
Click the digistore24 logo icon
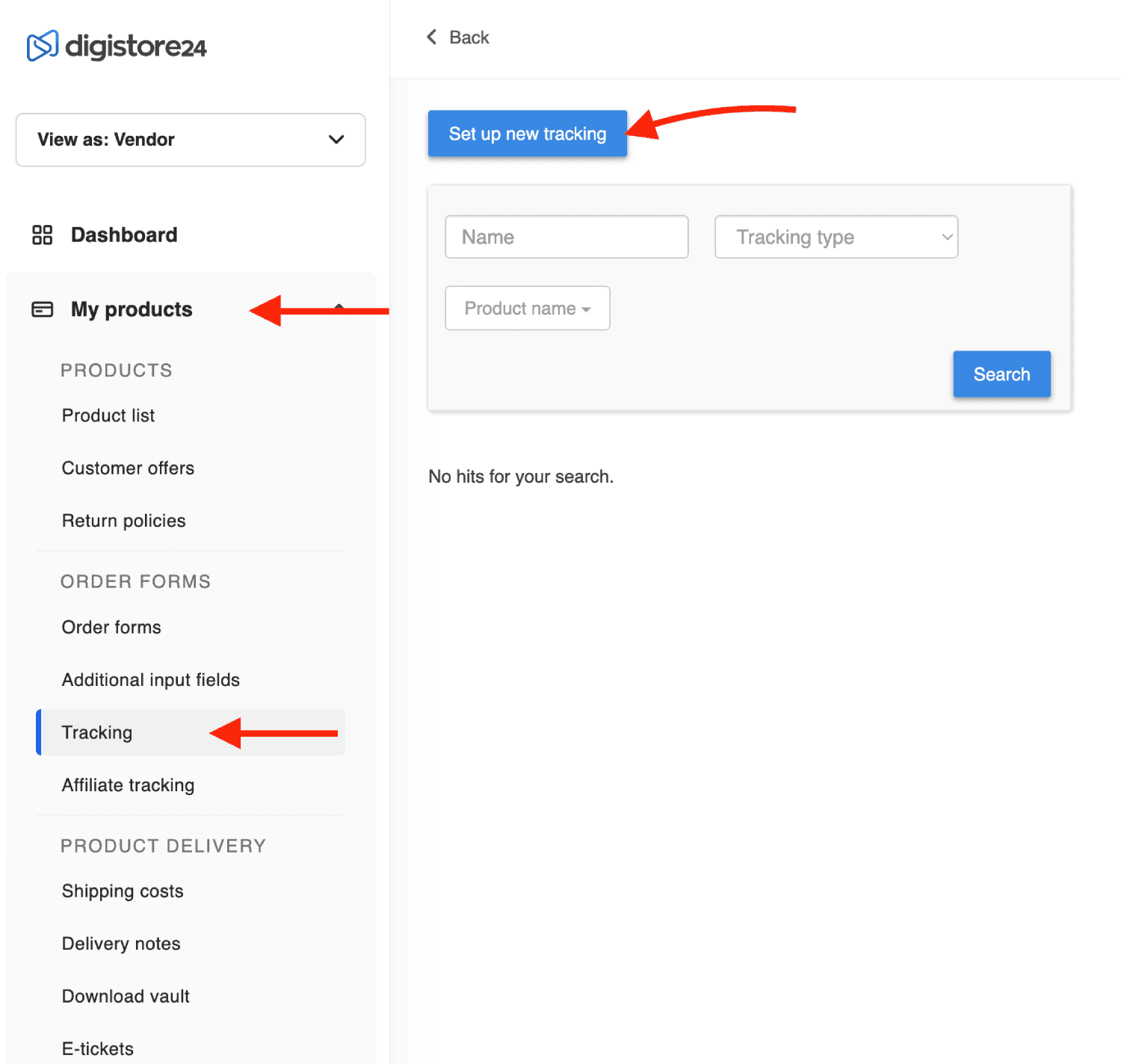pyautogui.click(x=43, y=46)
